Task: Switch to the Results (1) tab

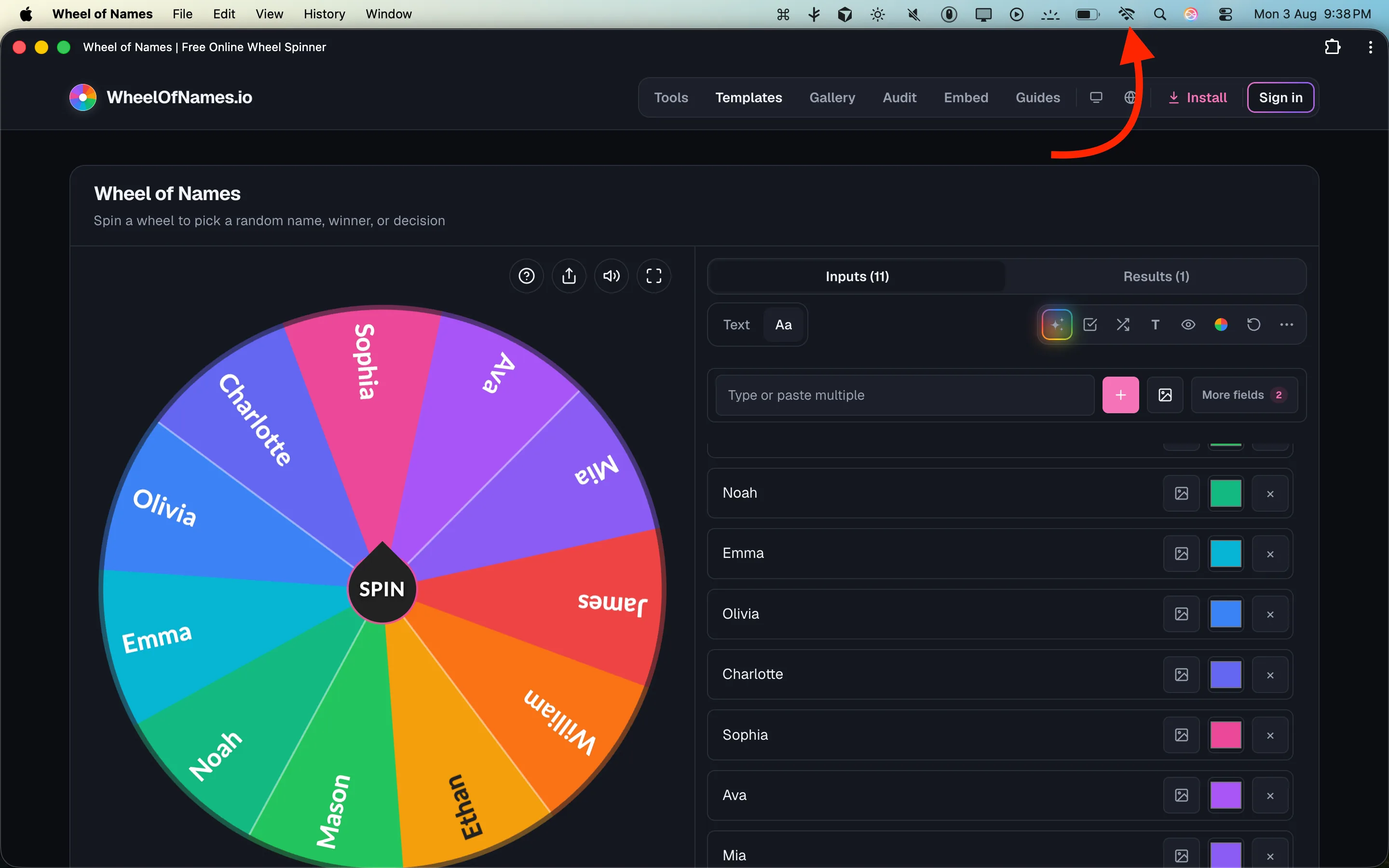Action: click(x=1156, y=276)
